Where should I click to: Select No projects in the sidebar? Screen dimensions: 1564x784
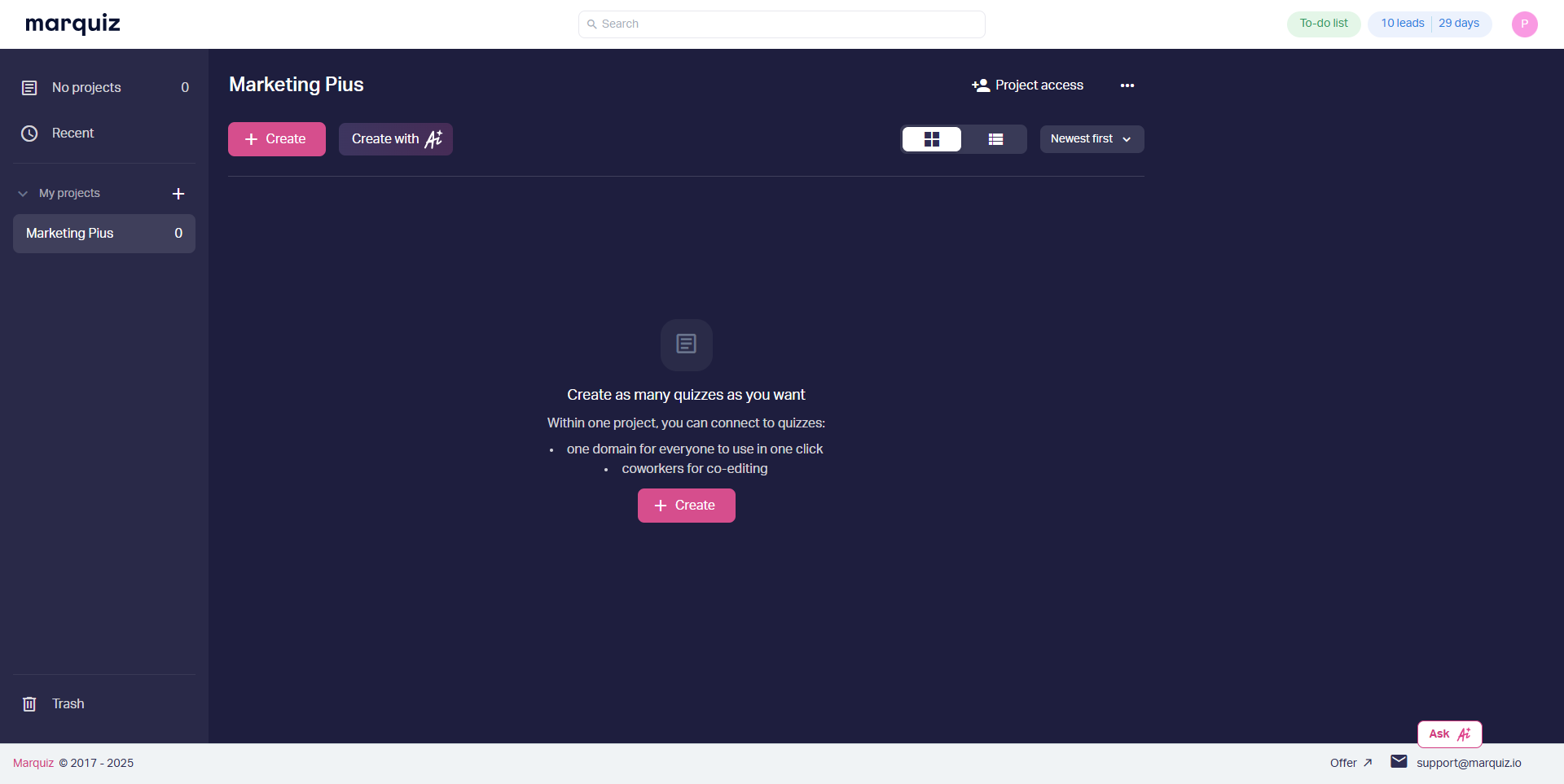86,88
